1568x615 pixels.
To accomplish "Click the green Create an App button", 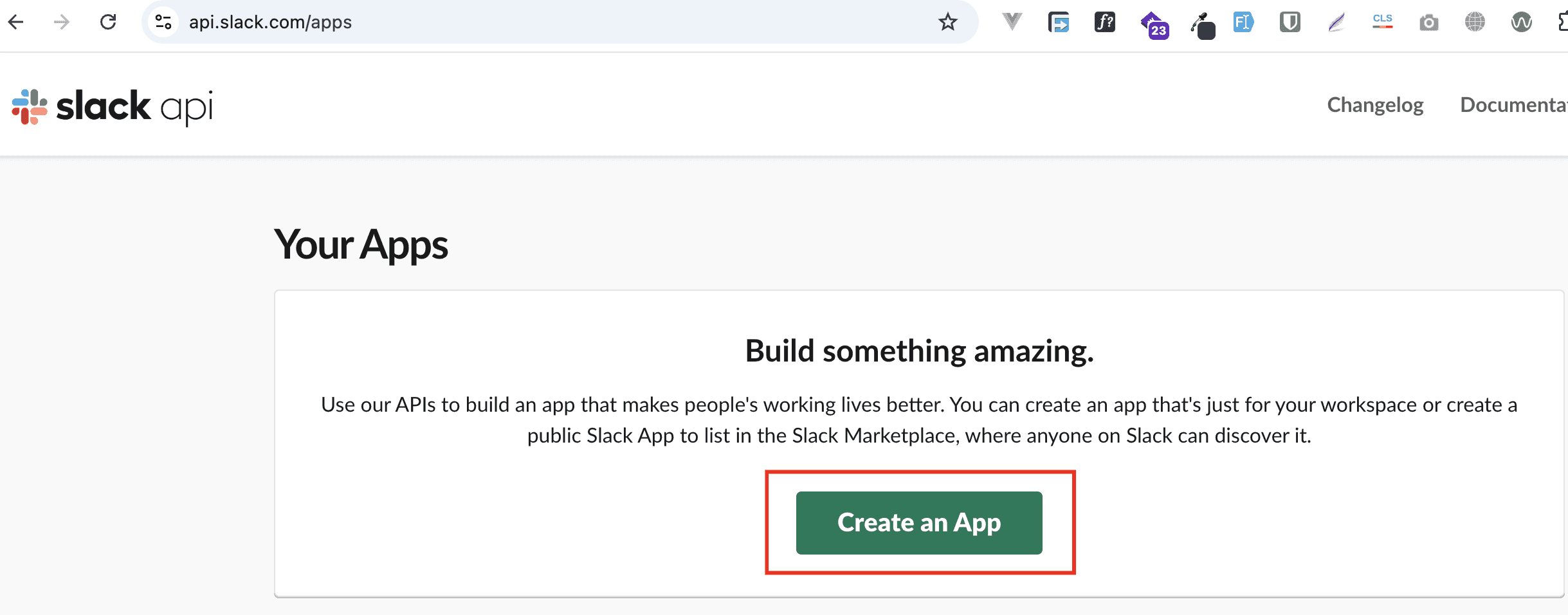I will 919,522.
